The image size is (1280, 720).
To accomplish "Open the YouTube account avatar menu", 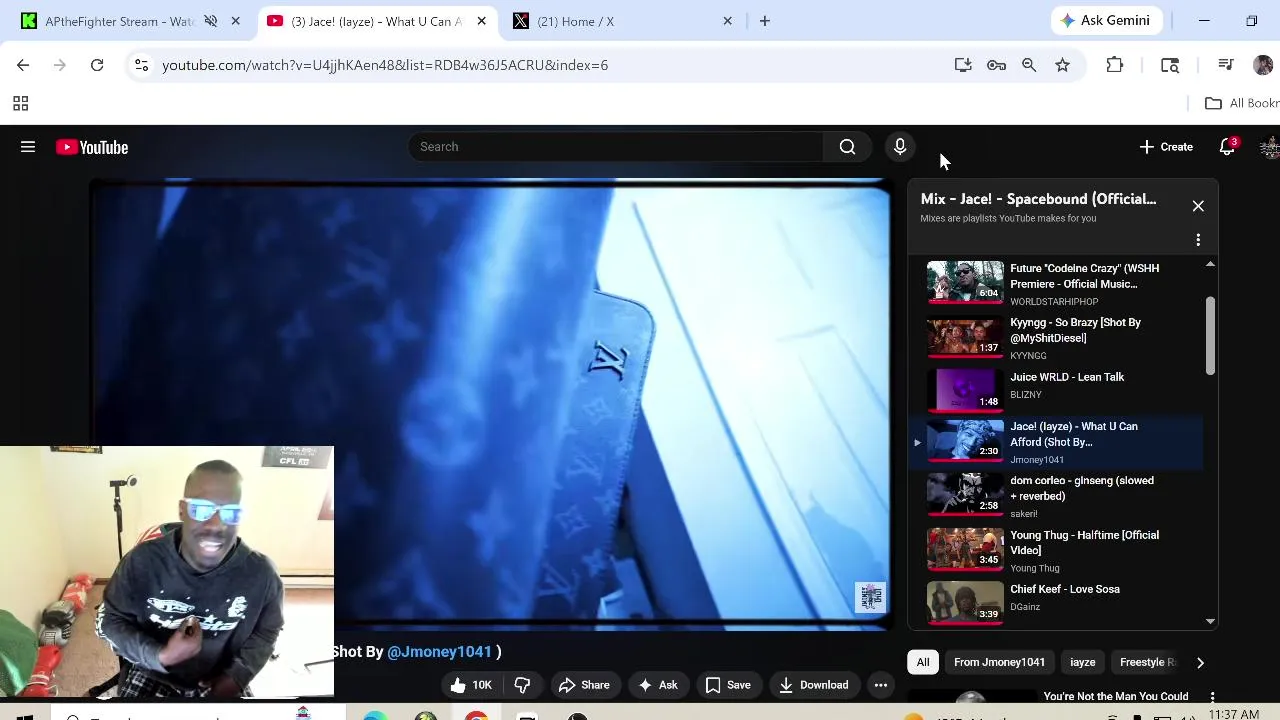I will 1270,147.
